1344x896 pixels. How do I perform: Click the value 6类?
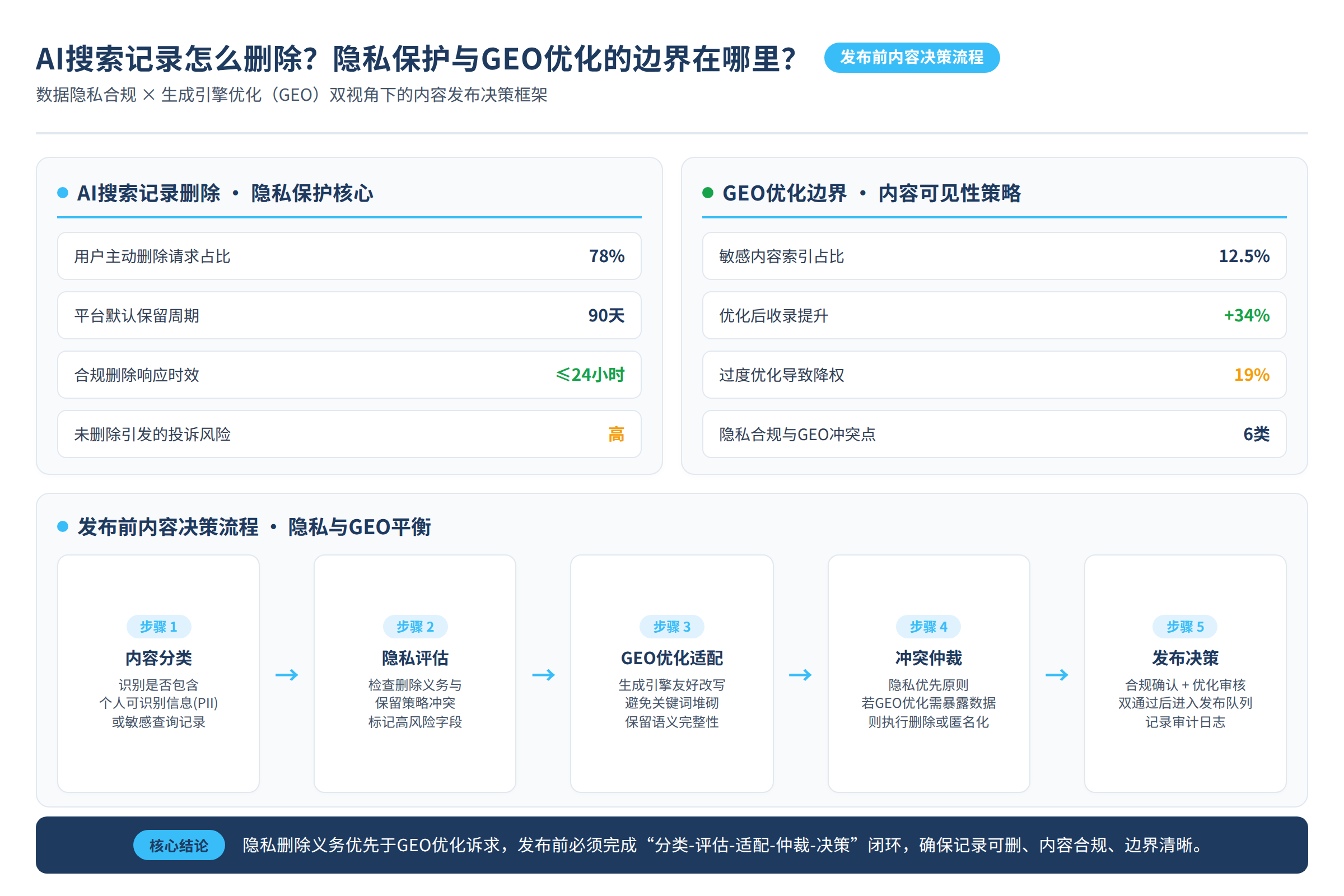coord(1256,435)
